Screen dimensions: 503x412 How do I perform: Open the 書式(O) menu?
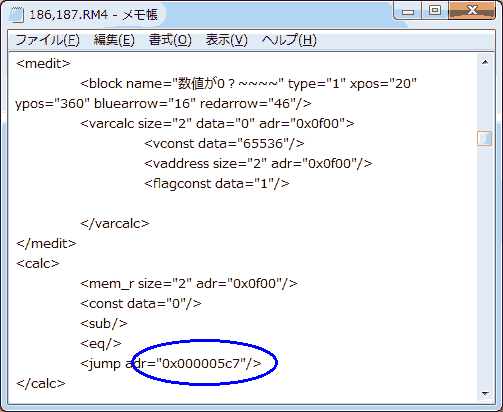[170, 40]
